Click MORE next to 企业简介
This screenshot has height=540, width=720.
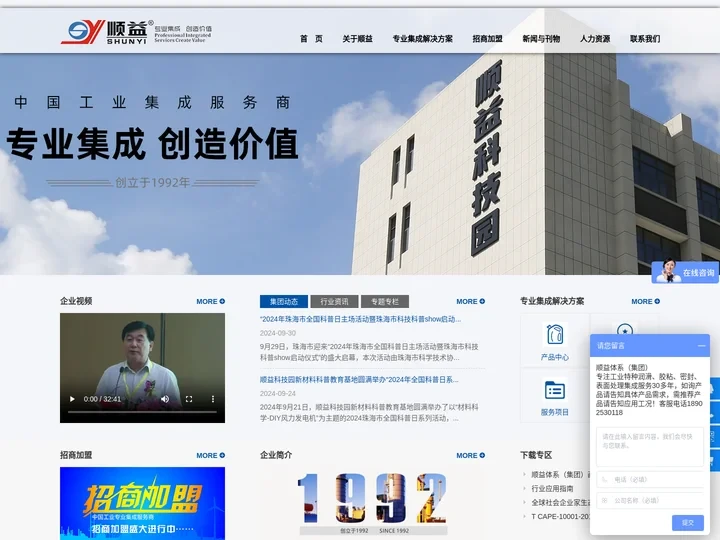coord(471,455)
